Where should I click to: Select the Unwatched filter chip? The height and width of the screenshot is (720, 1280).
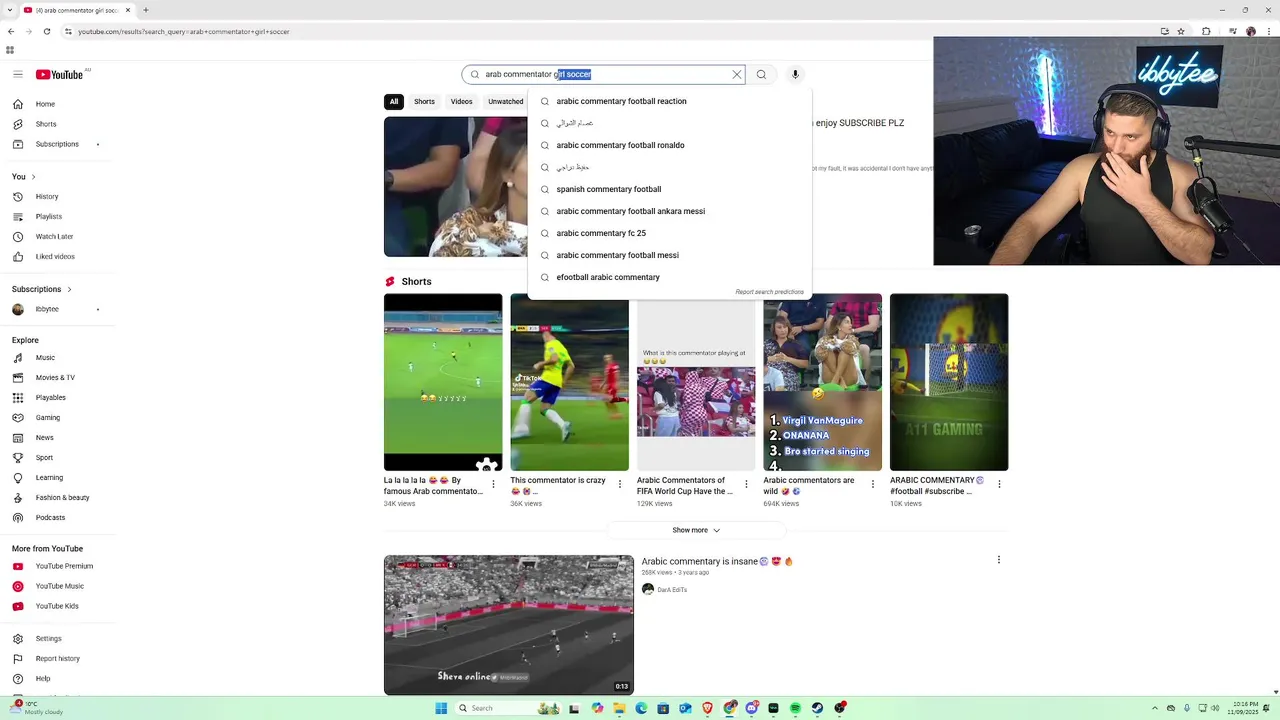(x=505, y=101)
